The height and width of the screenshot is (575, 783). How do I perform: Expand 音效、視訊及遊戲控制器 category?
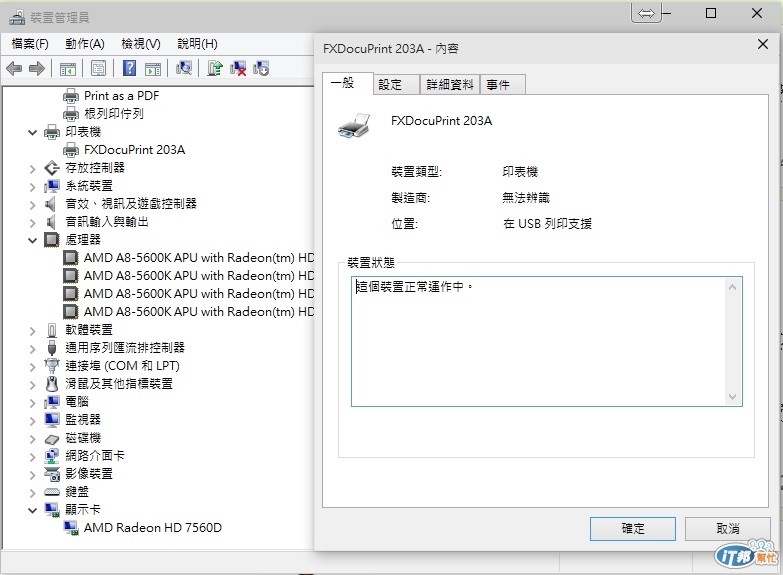coord(32,204)
